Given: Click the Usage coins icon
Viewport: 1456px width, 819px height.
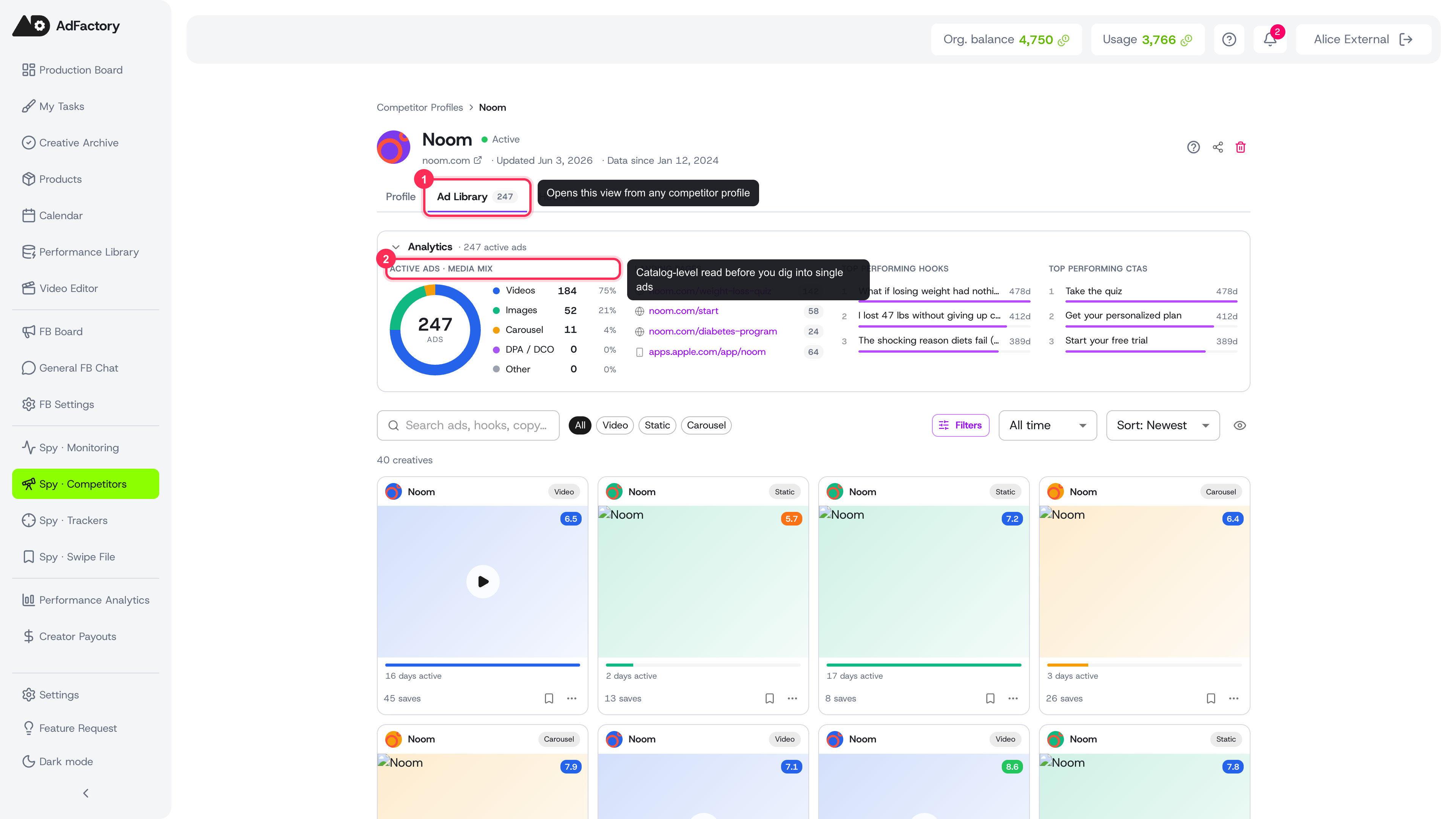Looking at the screenshot, I should tap(1186, 40).
